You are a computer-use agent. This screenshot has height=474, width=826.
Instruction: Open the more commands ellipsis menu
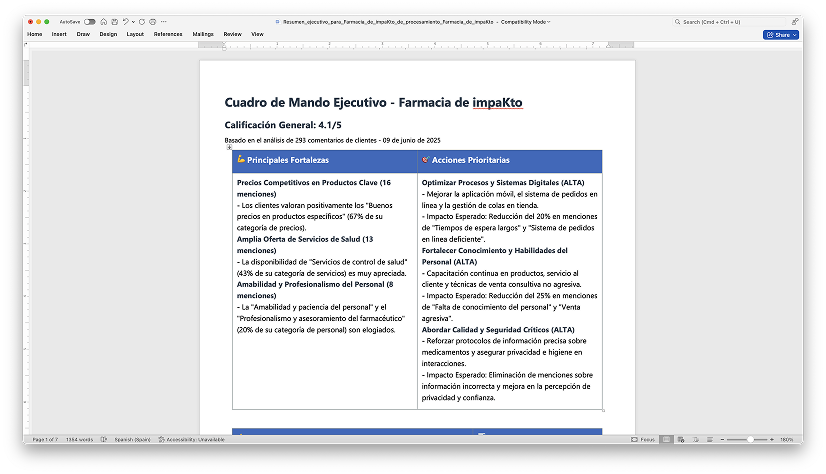coord(163,21)
